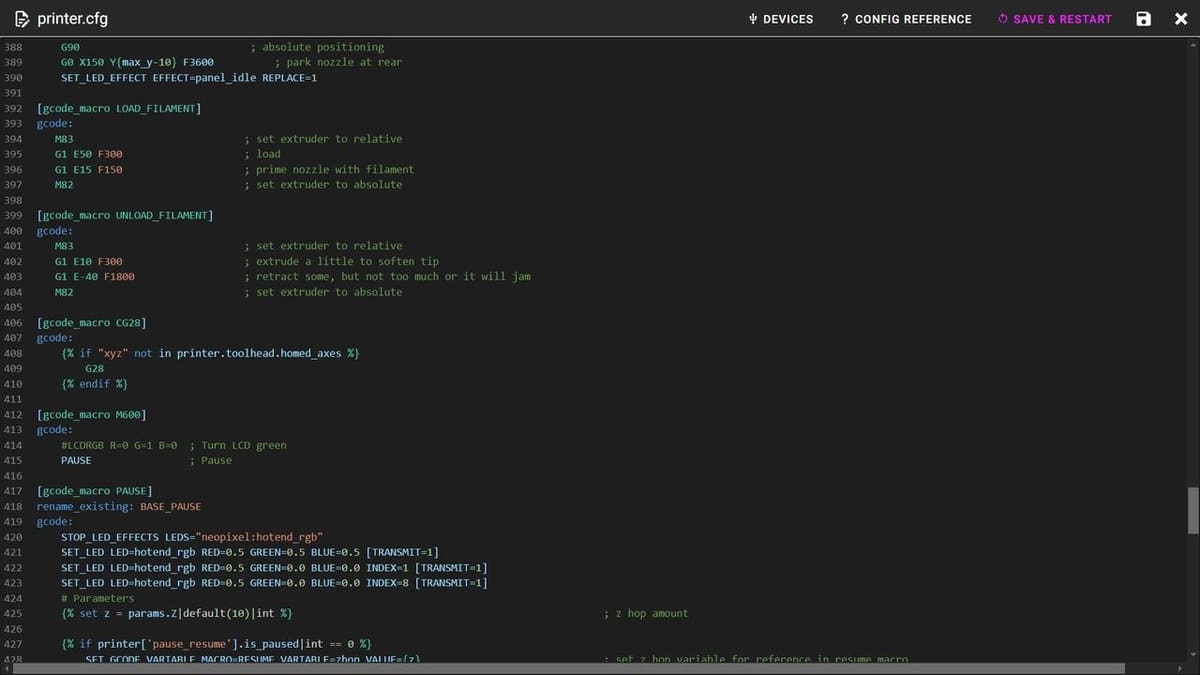
Task: Click the G28 command on line 409
Action: click(95, 368)
